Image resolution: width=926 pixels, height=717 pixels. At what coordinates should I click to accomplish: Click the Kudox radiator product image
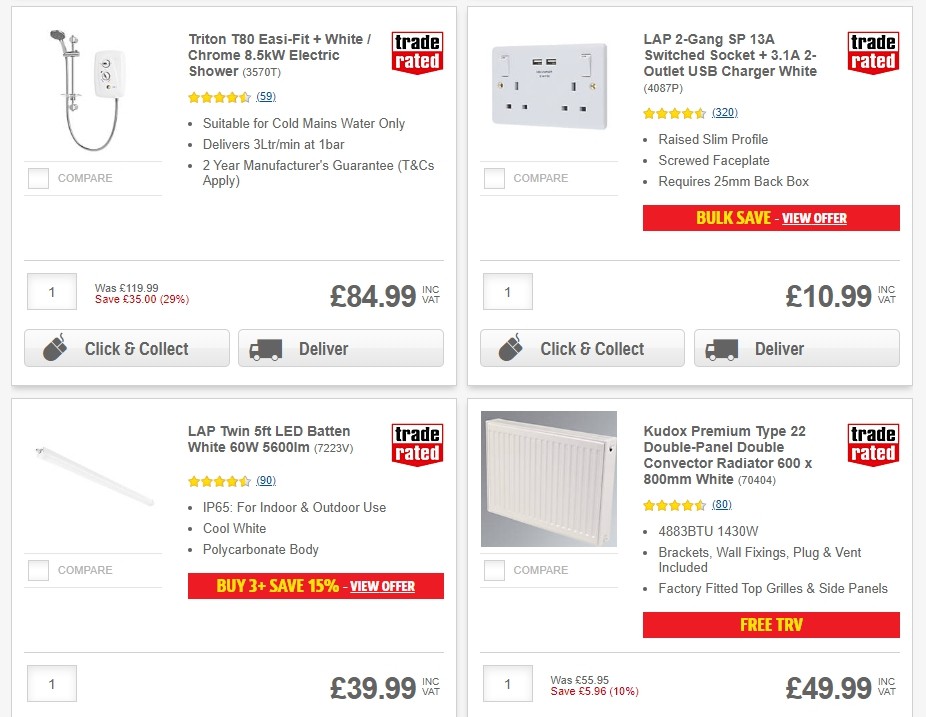[x=549, y=477]
